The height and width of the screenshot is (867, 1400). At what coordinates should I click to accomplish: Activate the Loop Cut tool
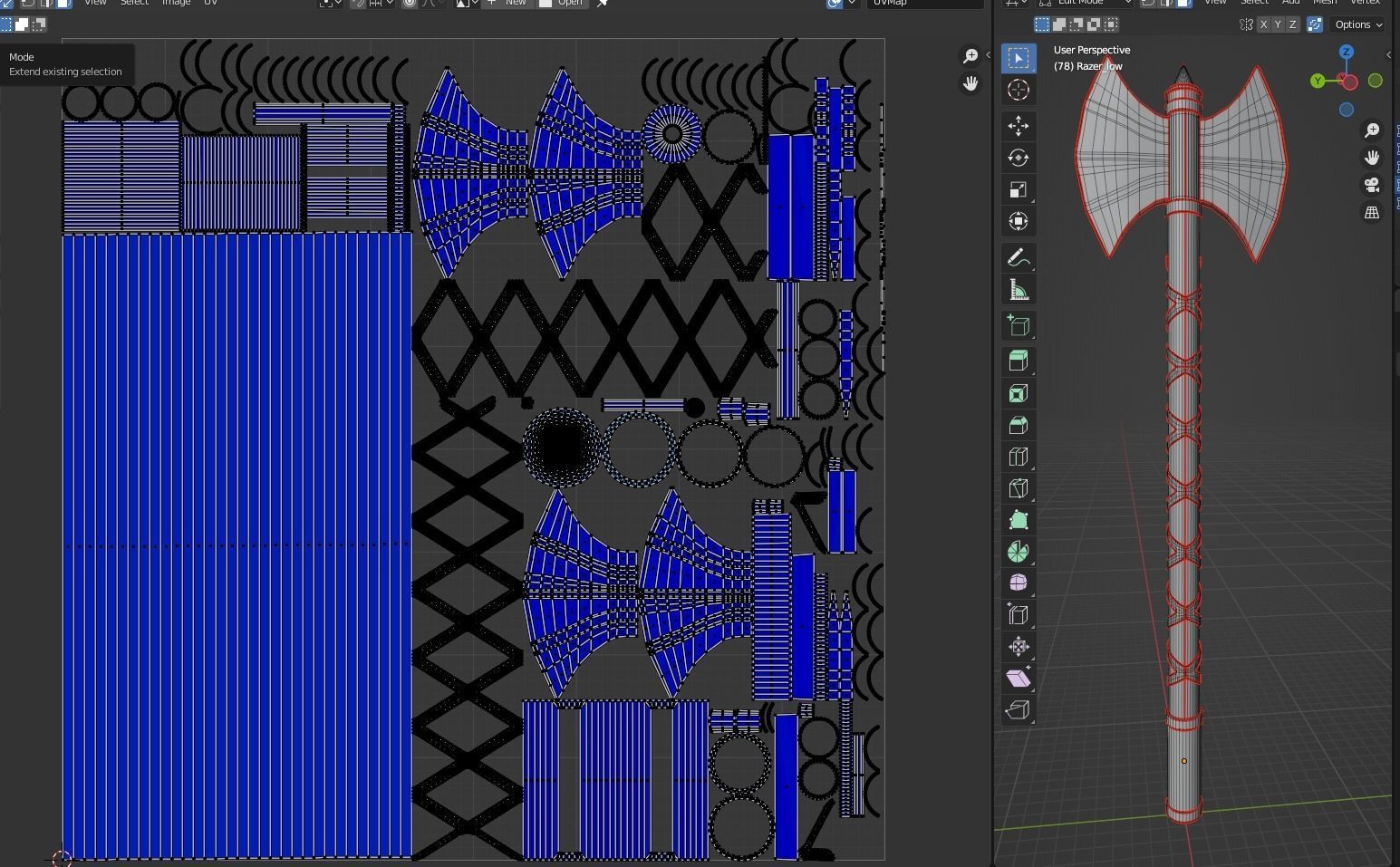click(1019, 457)
